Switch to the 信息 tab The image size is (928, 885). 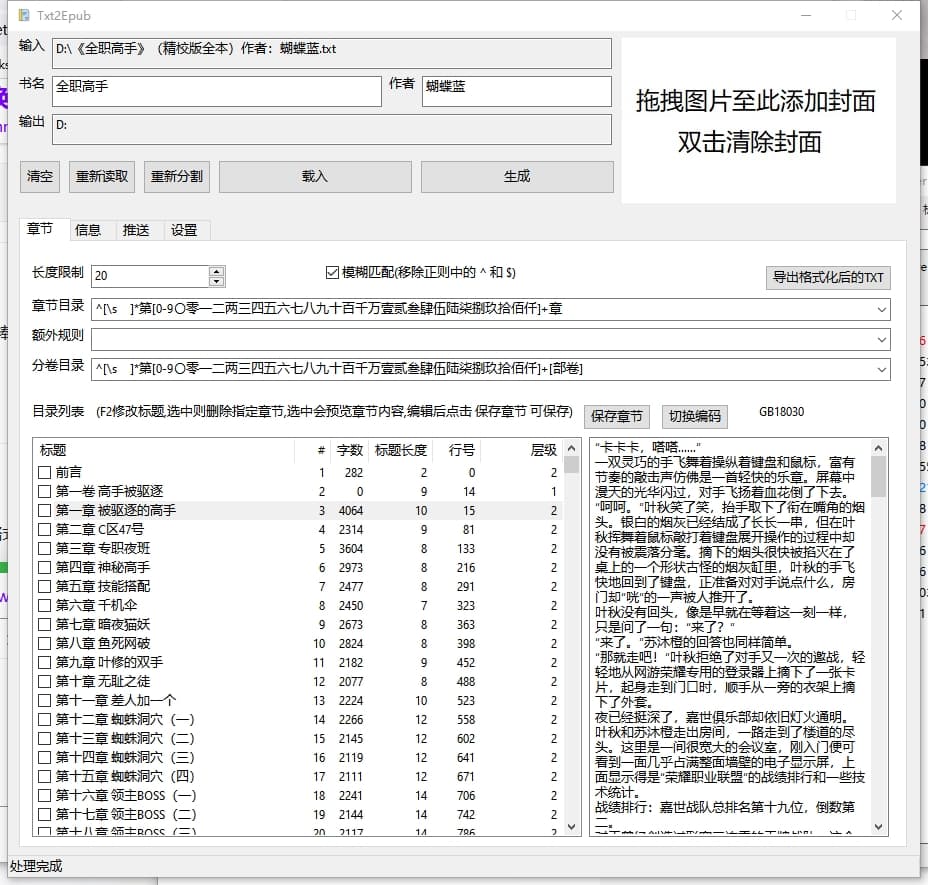pyautogui.click(x=88, y=230)
